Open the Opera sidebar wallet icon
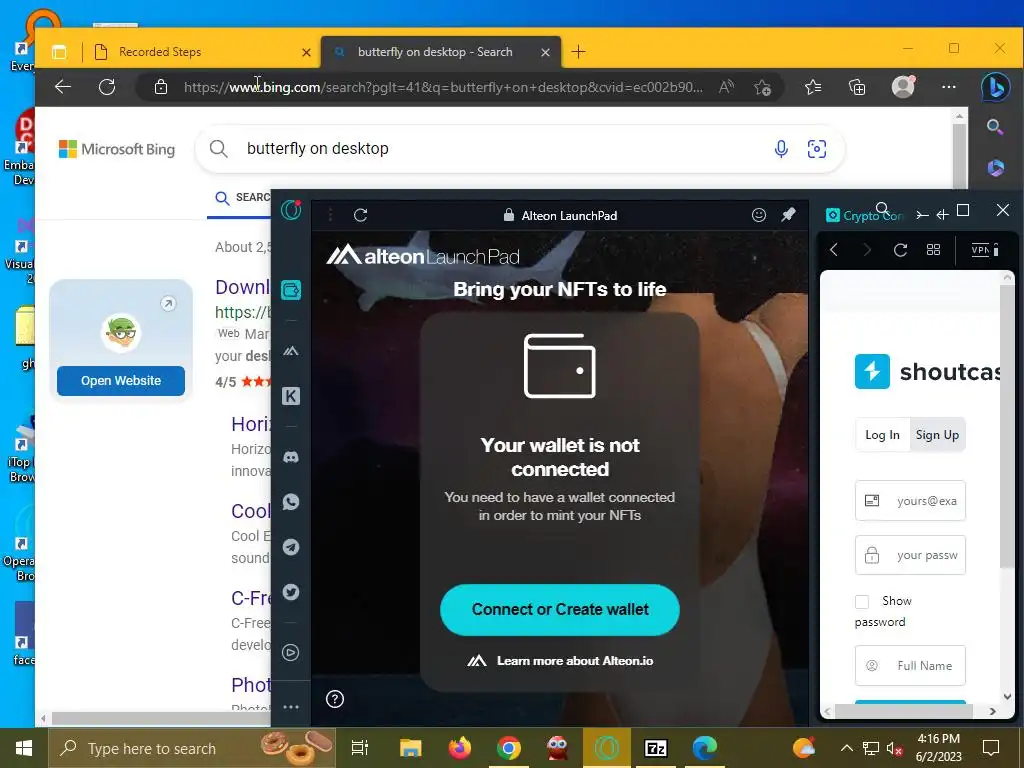The height and width of the screenshot is (768, 1024). 291,289
